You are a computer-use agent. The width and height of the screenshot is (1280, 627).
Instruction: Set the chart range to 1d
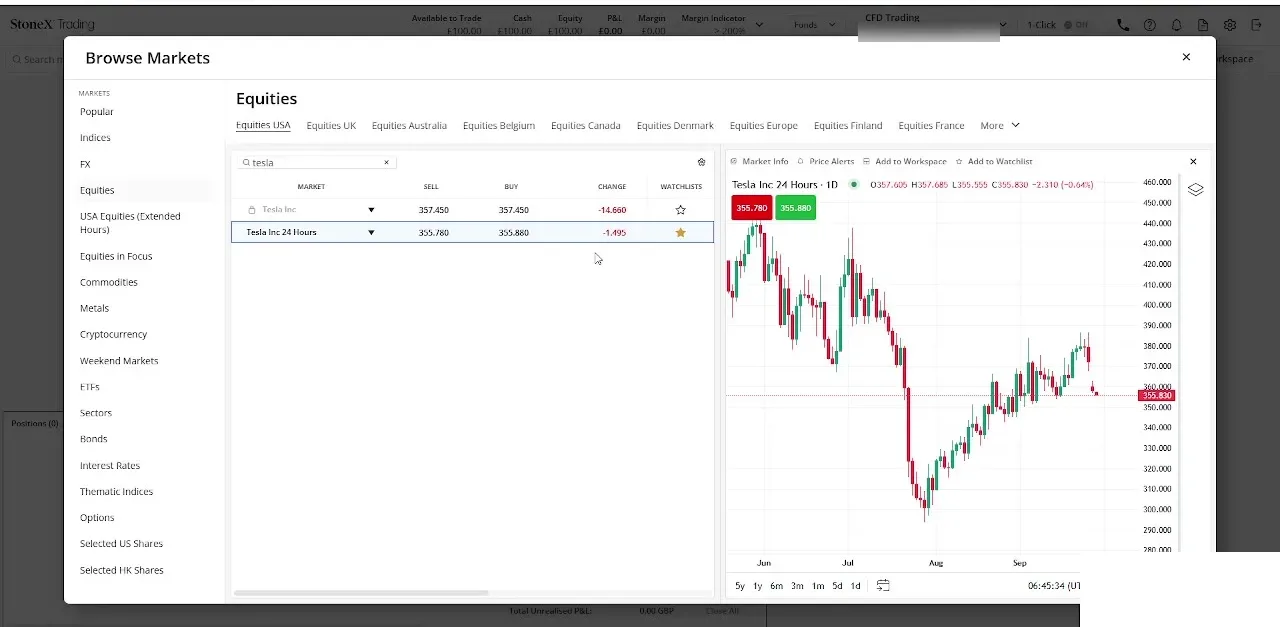[x=855, y=586]
